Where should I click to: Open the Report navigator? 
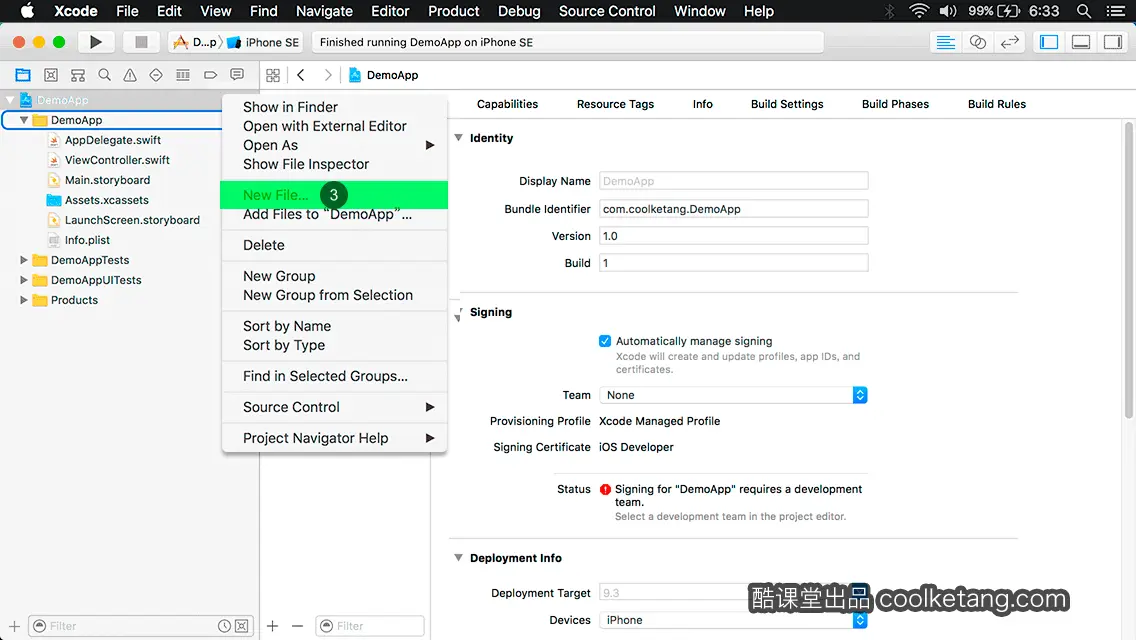(237, 75)
